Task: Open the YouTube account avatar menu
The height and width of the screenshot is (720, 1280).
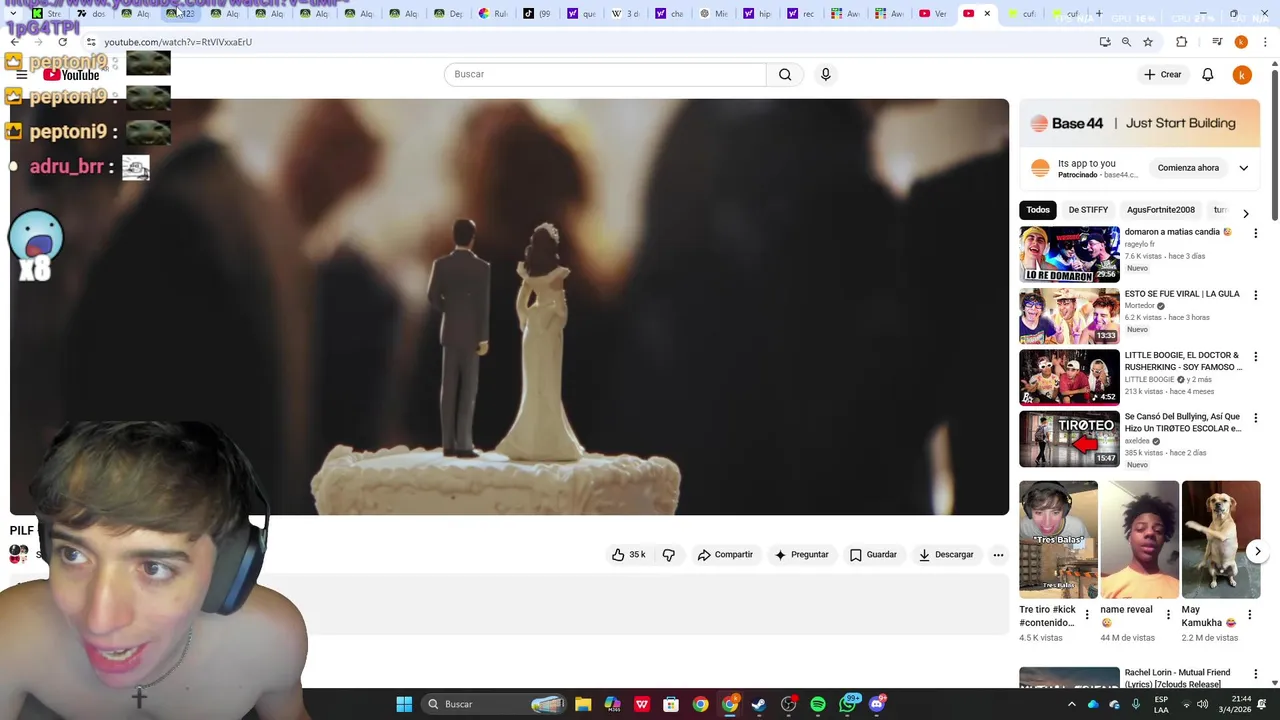Action: coord(1242,75)
